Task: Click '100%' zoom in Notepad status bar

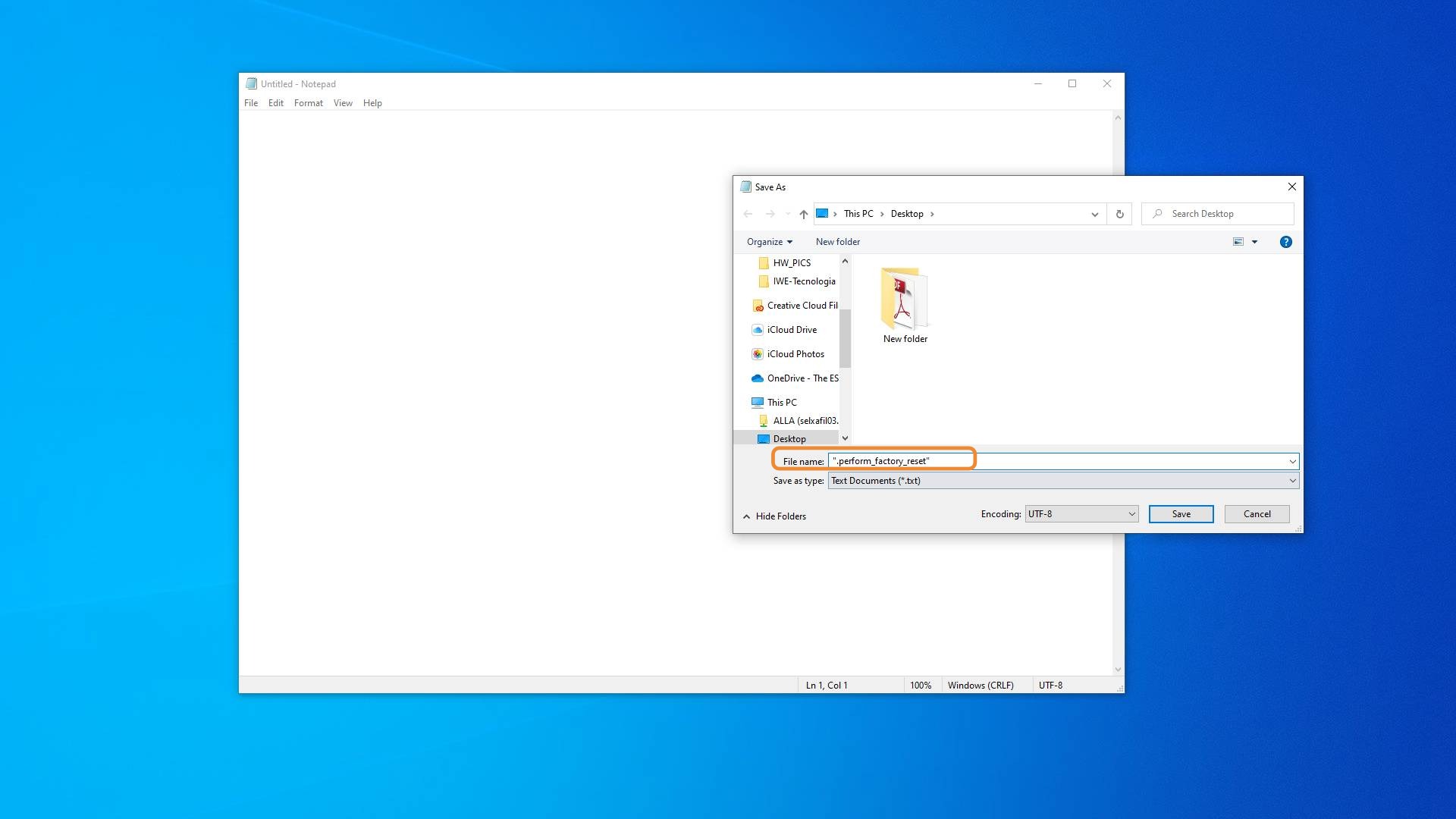Action: [x=921, y=686]
